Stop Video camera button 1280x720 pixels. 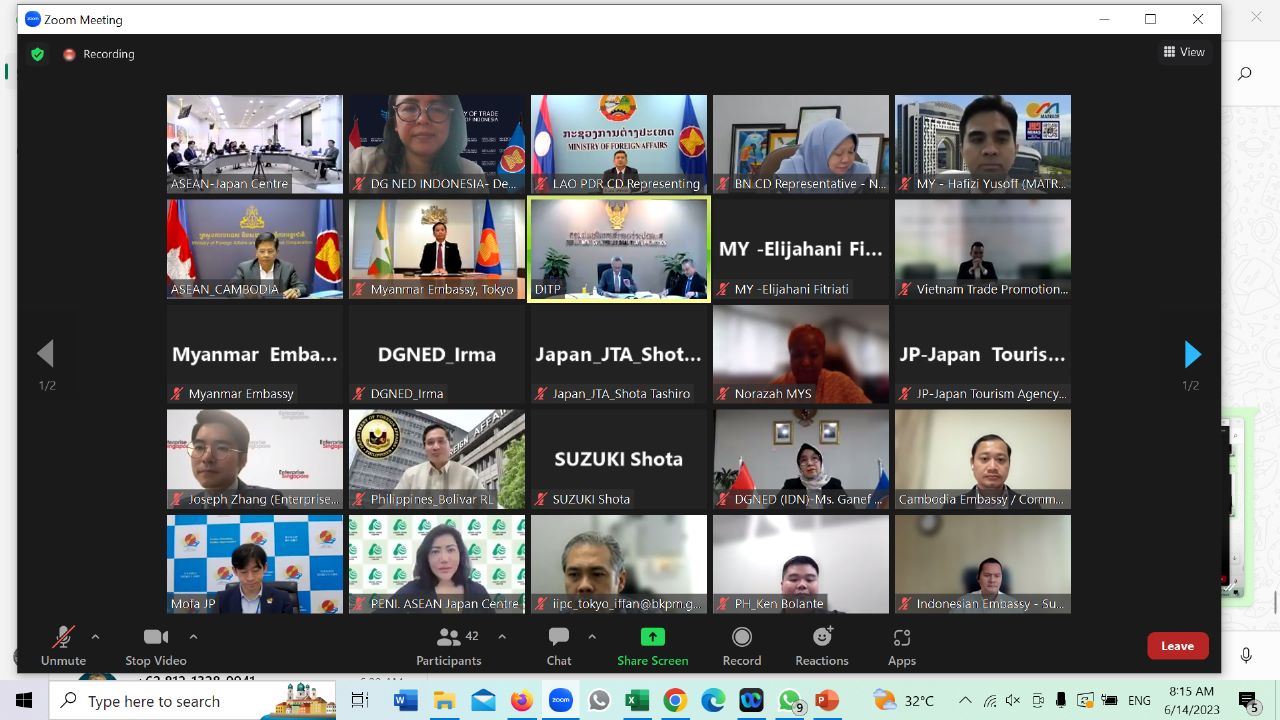155,646
